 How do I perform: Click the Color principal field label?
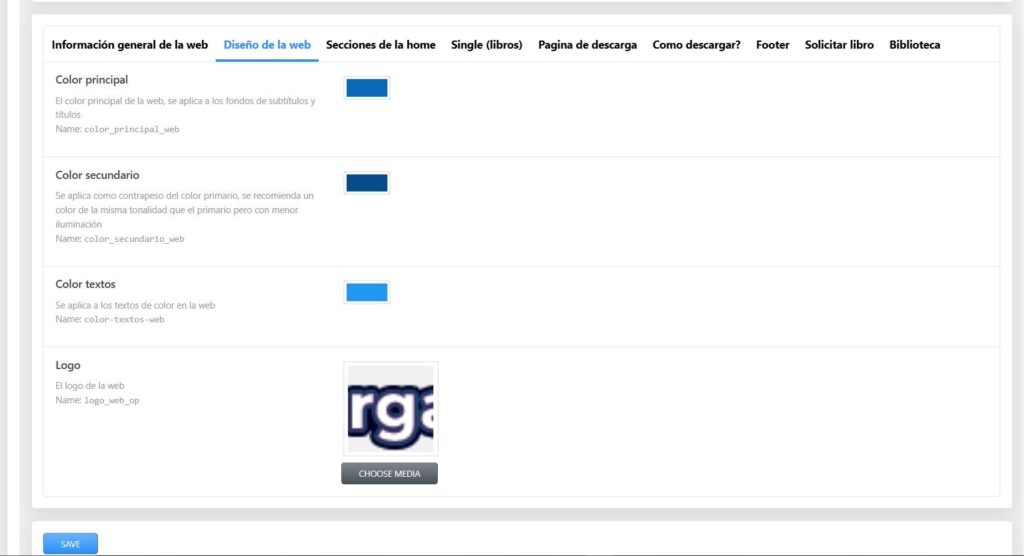[92, 80]
